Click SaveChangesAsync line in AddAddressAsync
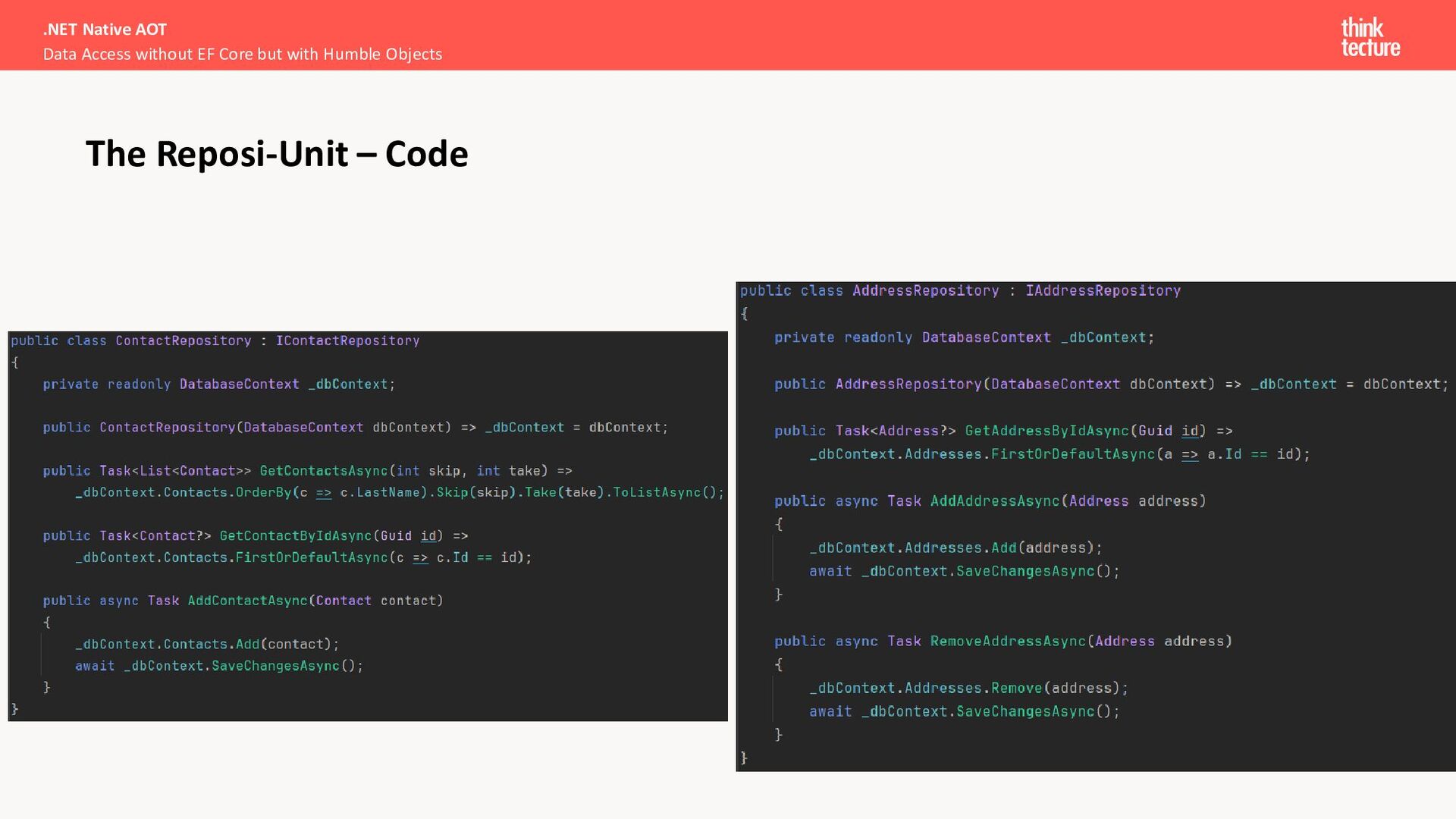The height and width of the screenshot is (819, 1456). [965, 572]
